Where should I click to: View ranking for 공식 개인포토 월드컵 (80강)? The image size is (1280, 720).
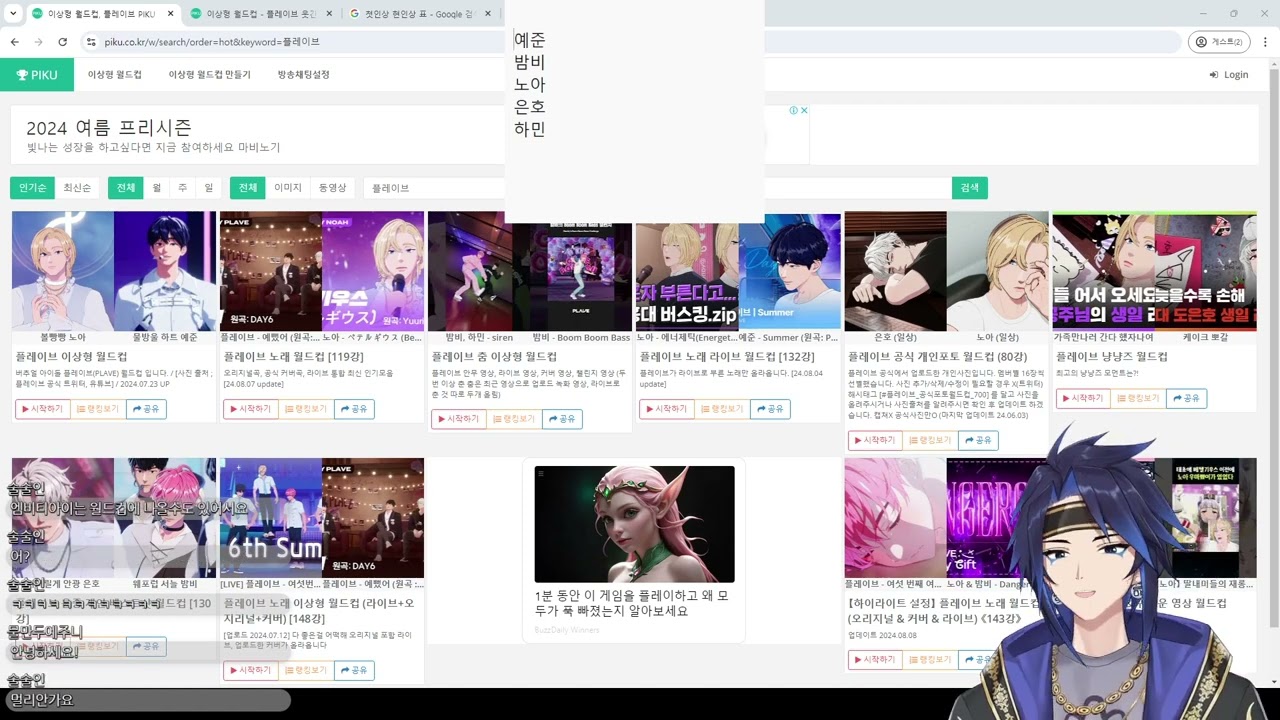click(x=931, y=440)
